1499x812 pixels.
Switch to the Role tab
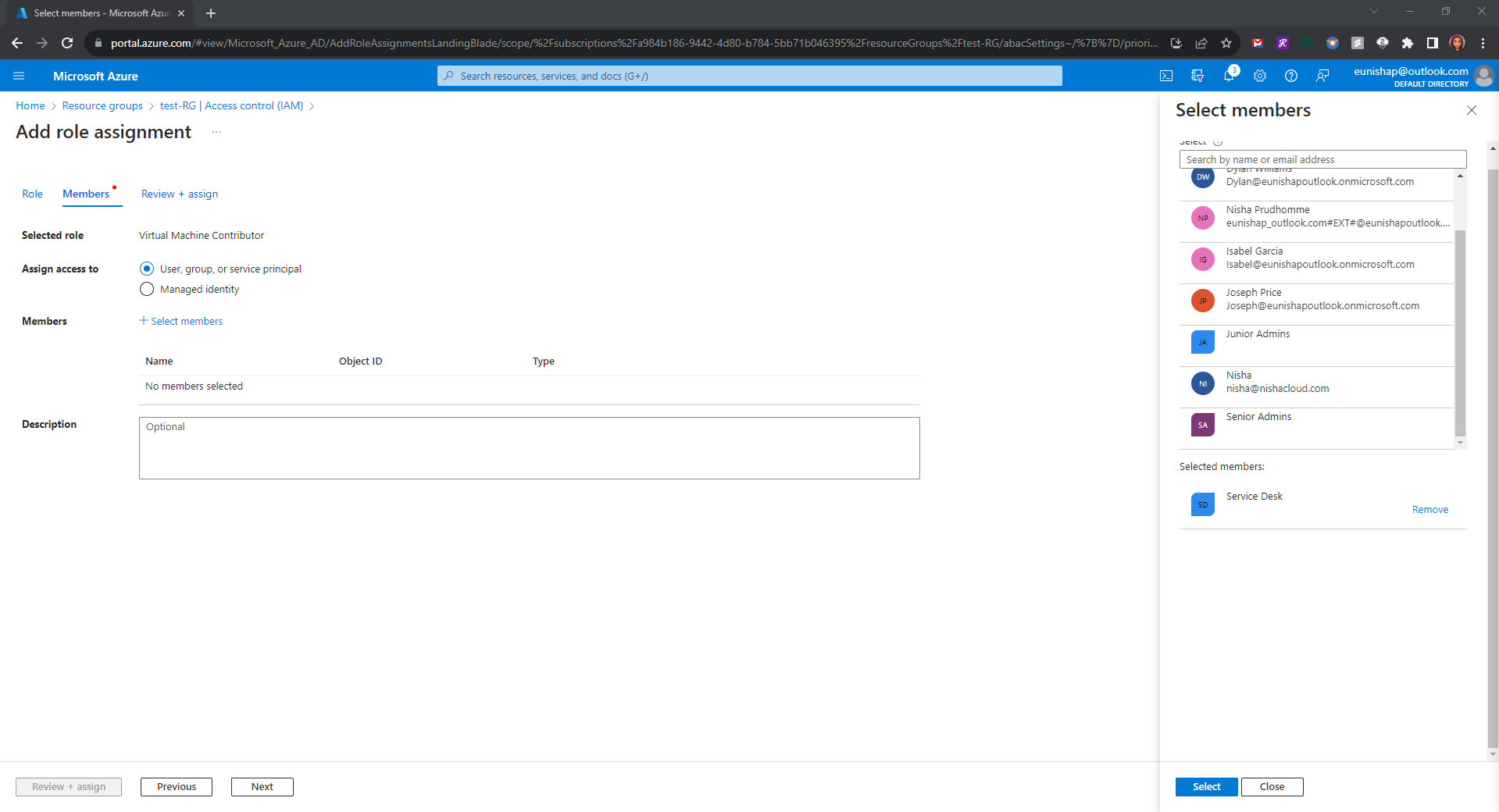pos(32,194)
